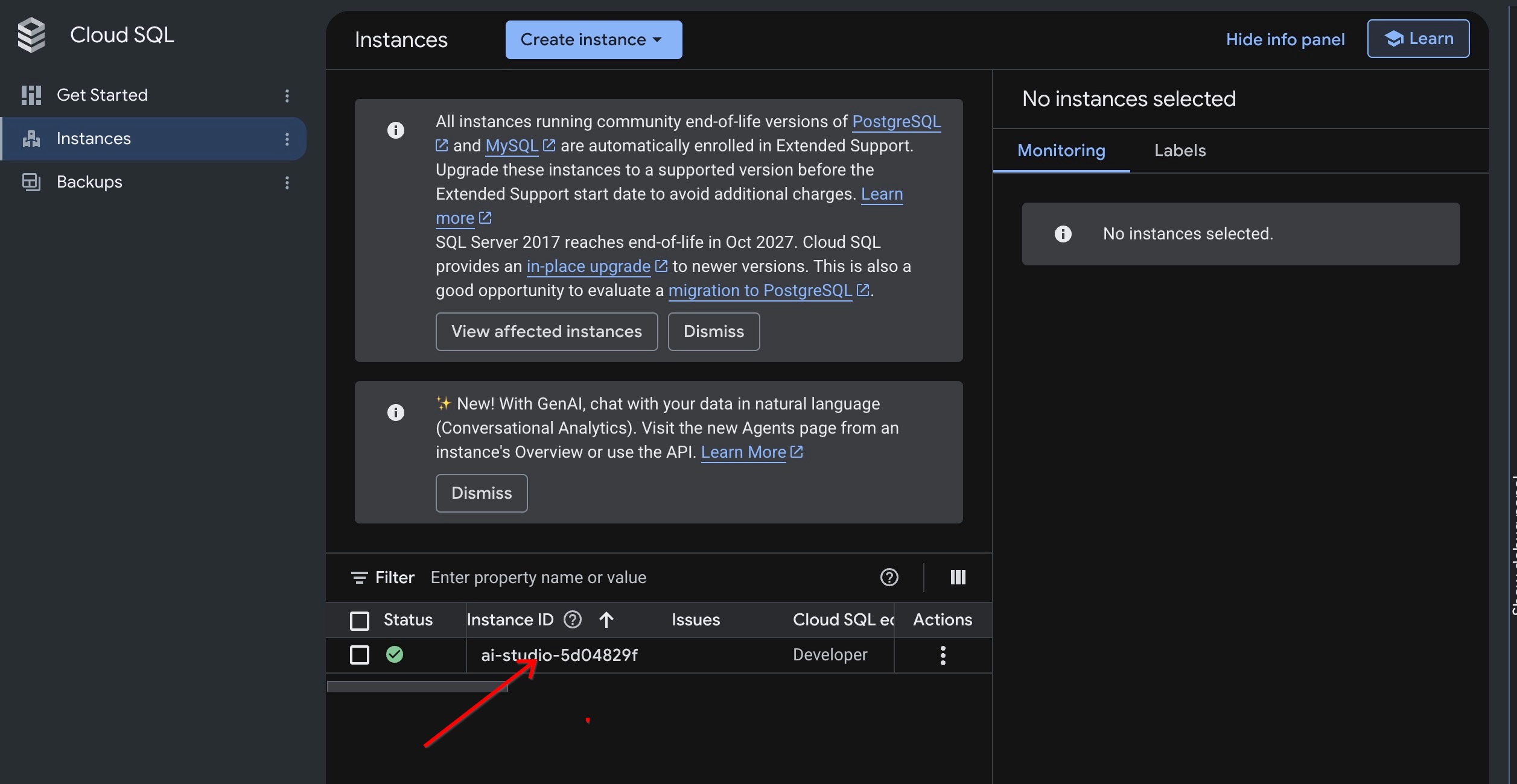
Task: Open the column display options icon
Action: pyautogui.click(x=958, y=577)
